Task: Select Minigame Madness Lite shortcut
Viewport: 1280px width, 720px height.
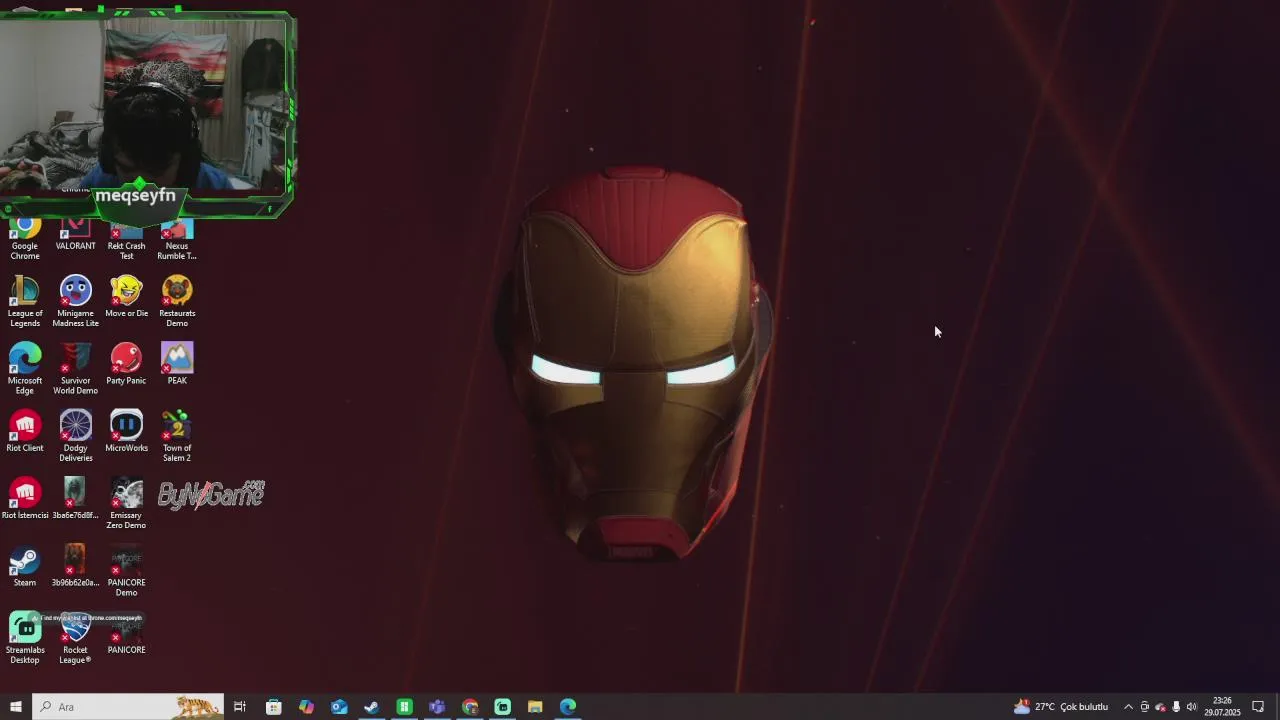Action: tap(76, 302)
